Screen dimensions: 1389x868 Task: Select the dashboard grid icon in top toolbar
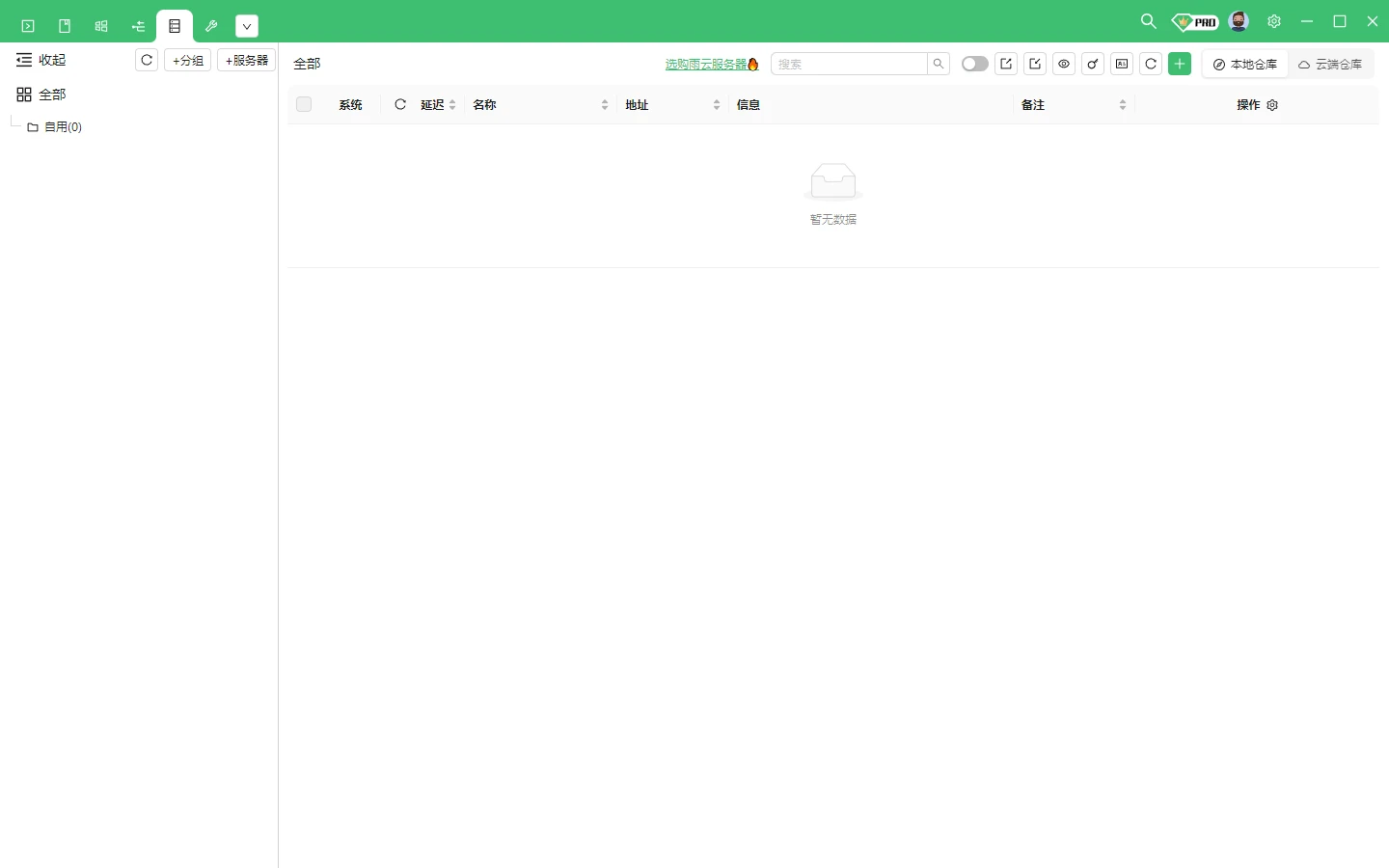(100, 25)
